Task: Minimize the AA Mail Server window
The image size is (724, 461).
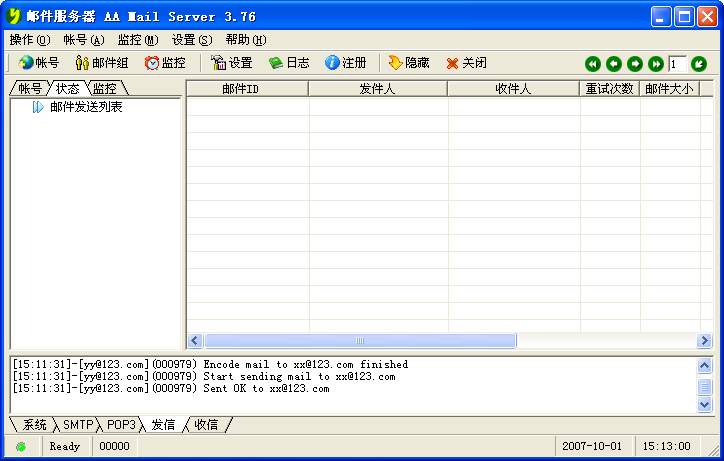Action: (661, 17)
